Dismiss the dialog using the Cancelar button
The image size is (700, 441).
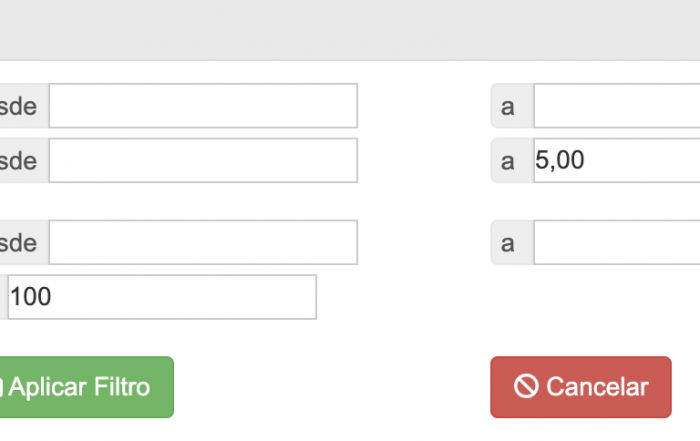point(581,387)
